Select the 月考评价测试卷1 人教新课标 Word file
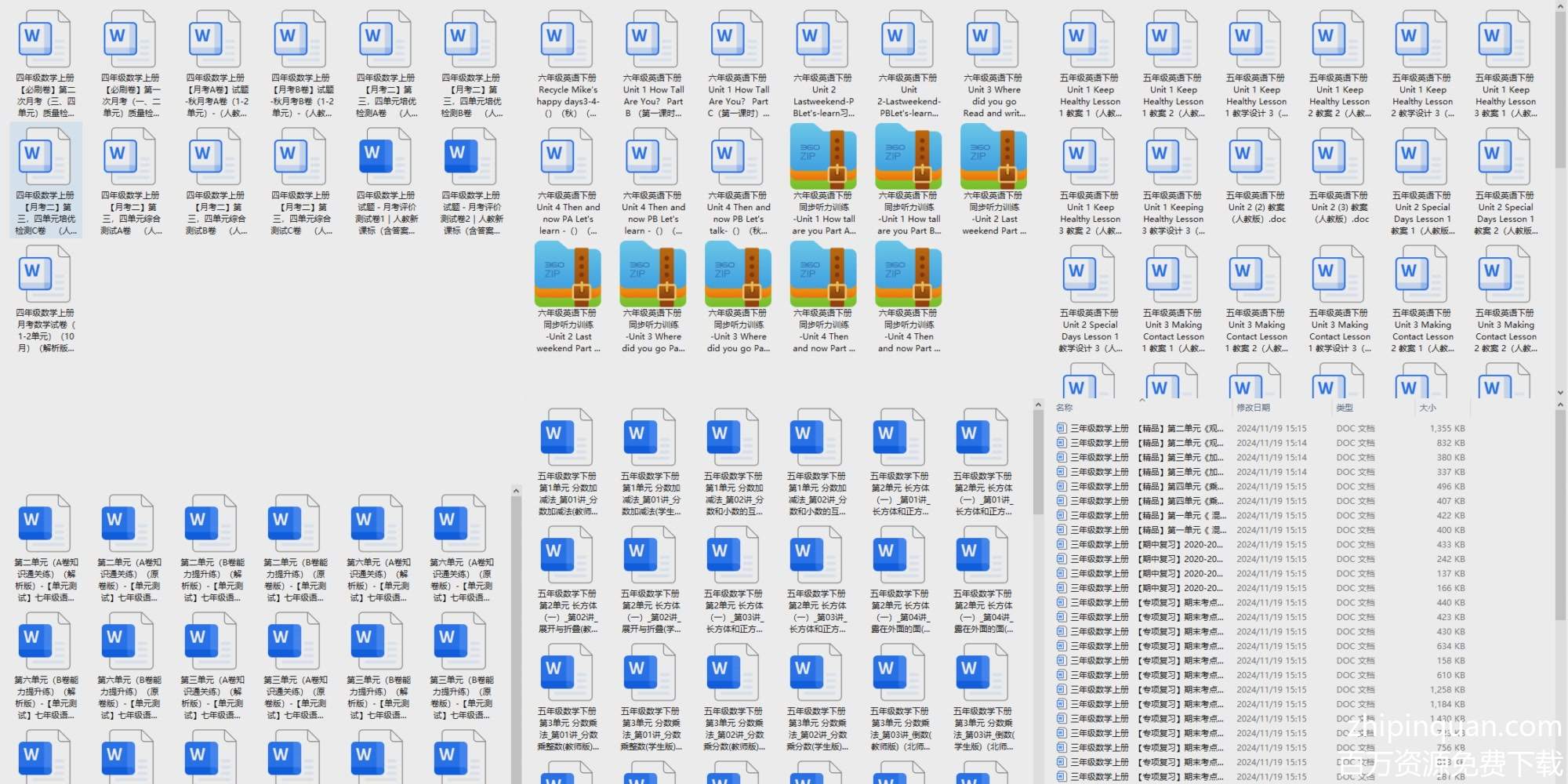This screenshot has height=784, width=1568. tap(386, 158)
